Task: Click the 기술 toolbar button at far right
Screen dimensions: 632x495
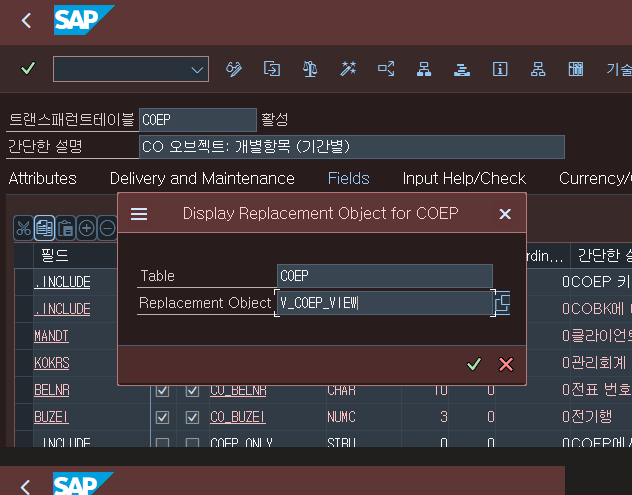Action: [619, 69]
